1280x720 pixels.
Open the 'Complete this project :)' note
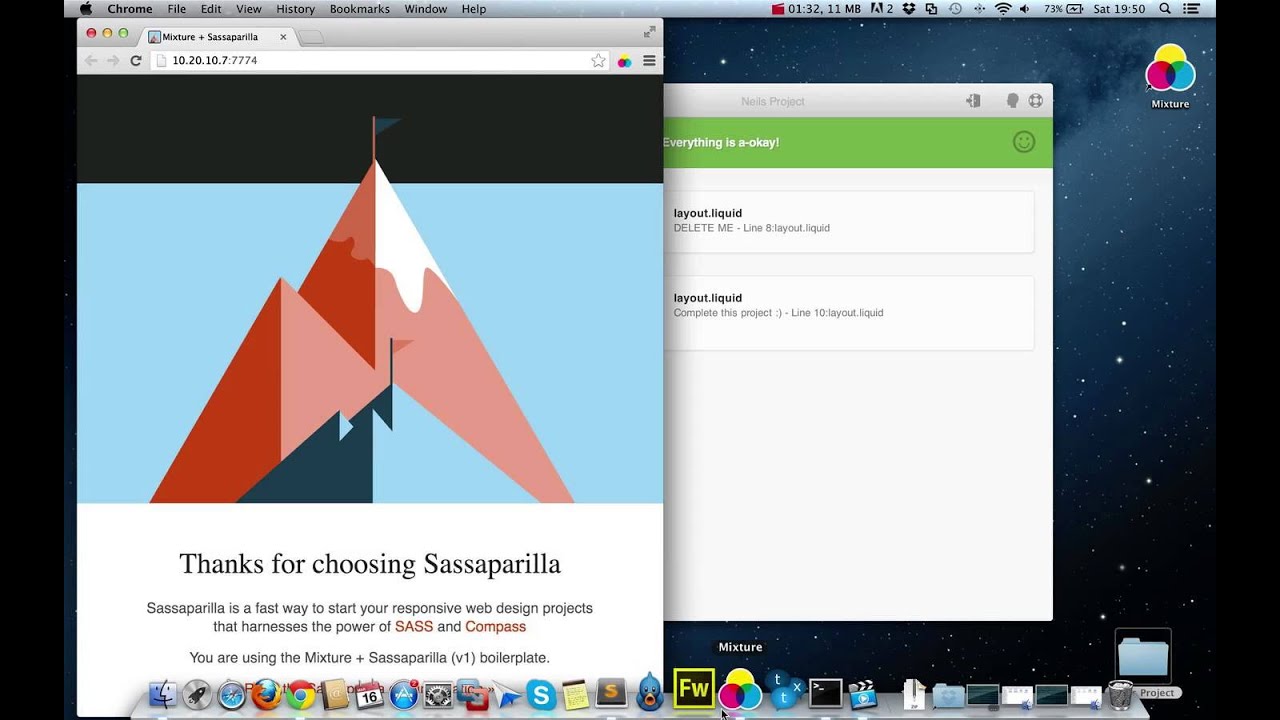(848, 313)
